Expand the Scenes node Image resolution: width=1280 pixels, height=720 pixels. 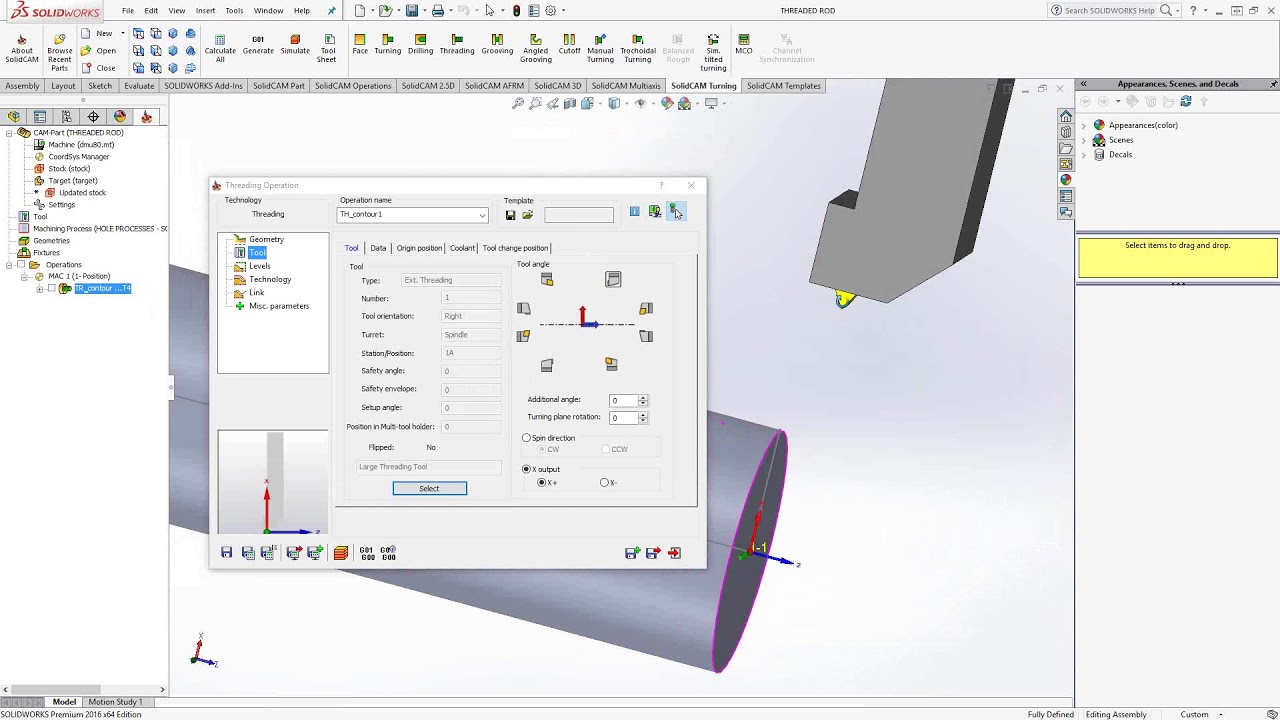tap(1084, 140)
